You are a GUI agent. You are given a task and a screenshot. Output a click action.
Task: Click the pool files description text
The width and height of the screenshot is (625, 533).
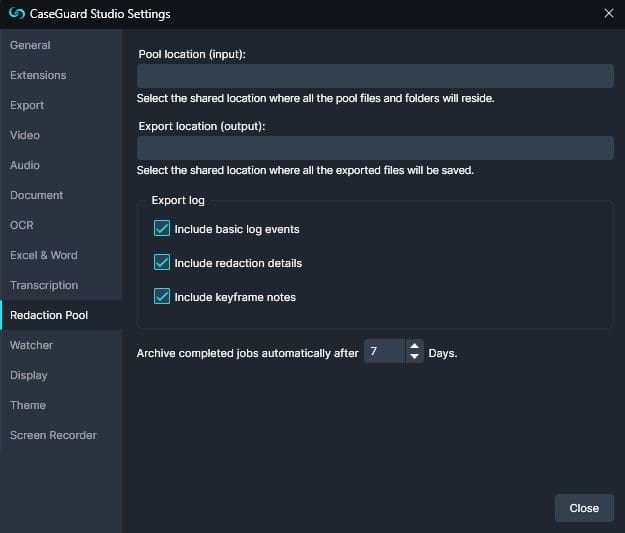[315, 98]
